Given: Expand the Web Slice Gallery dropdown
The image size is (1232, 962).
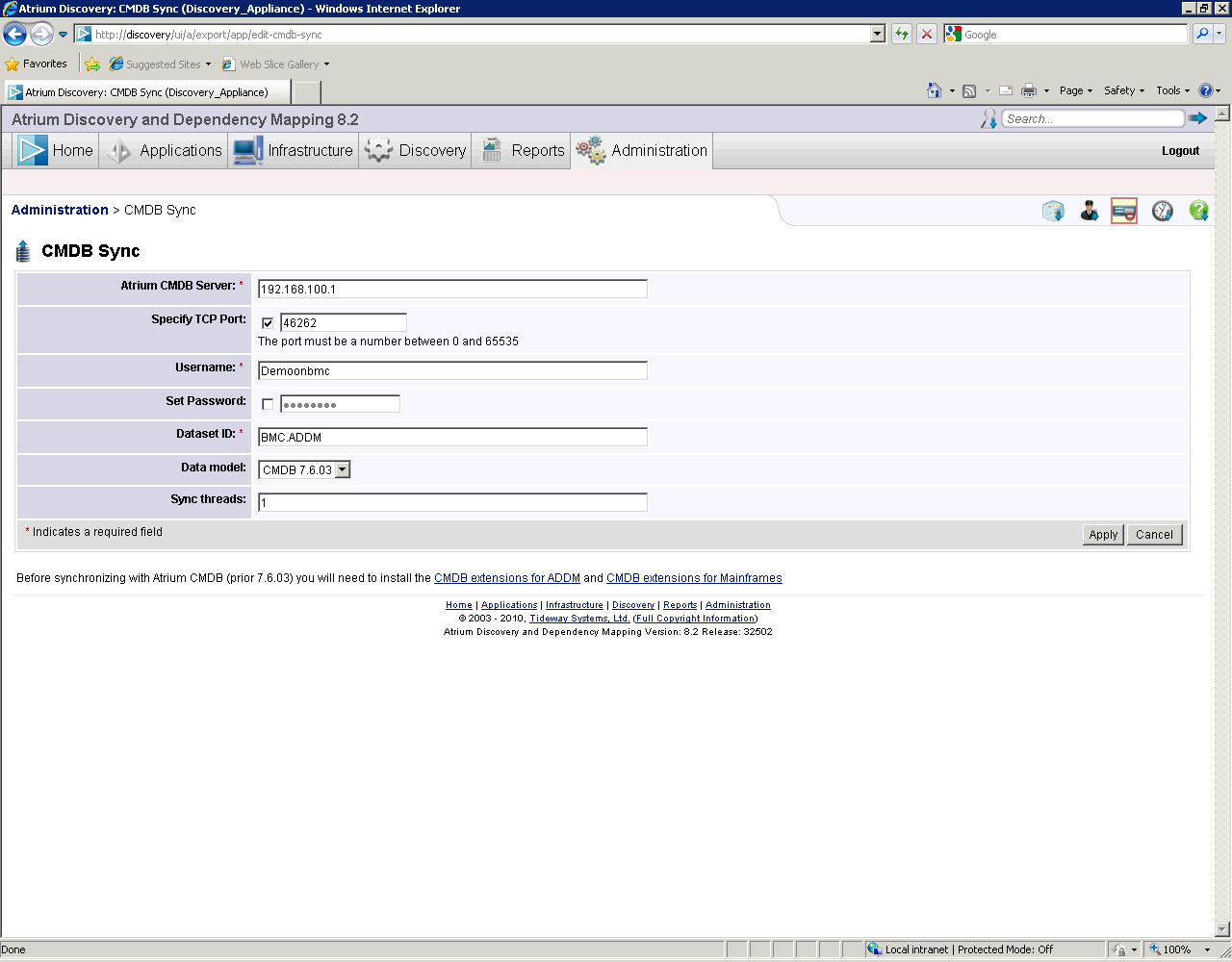Looking at the screenshot, I should coord(326,64).
